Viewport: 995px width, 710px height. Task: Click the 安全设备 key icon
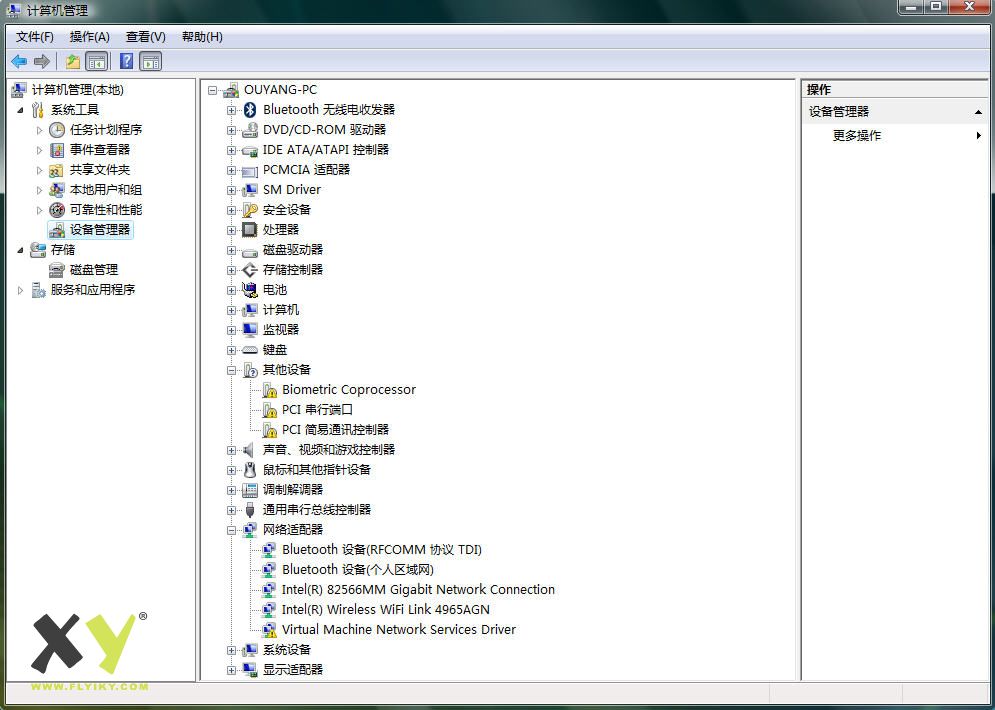pyautogui.click(x=250, y=210)
